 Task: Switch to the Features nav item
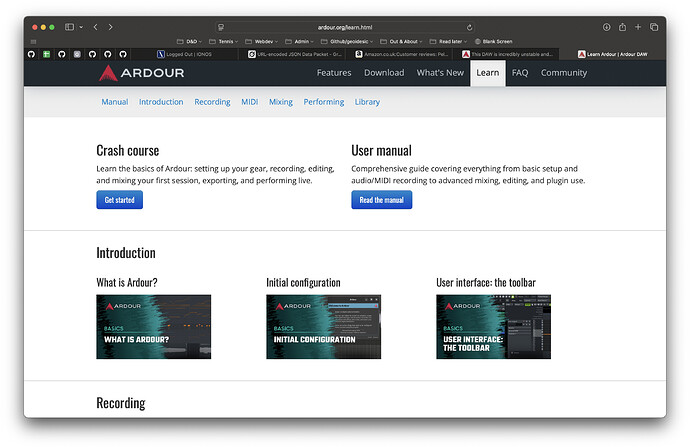coord(334,73)
